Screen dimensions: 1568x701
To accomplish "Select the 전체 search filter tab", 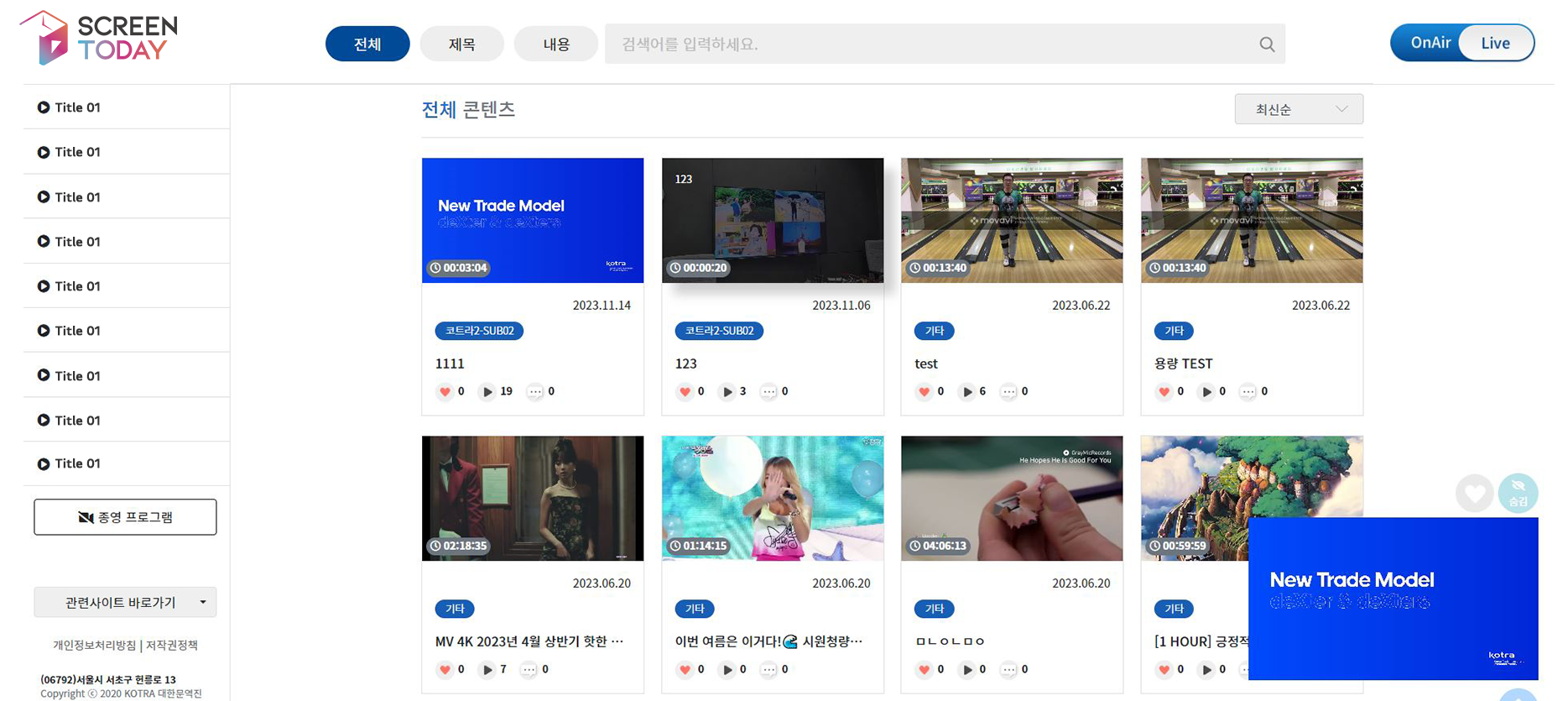I will click(367, 44).
